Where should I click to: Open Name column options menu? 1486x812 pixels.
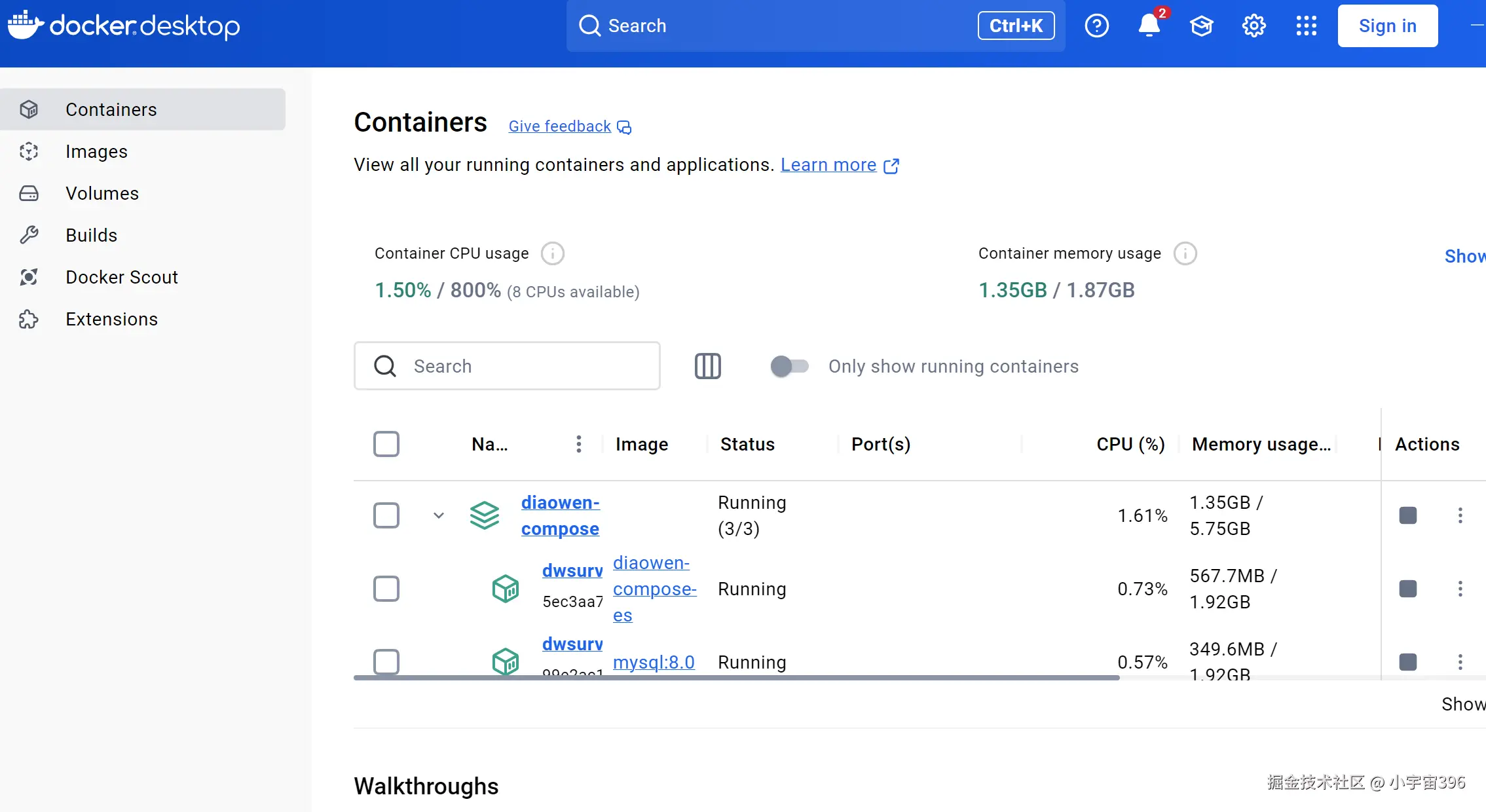[578, 444]
